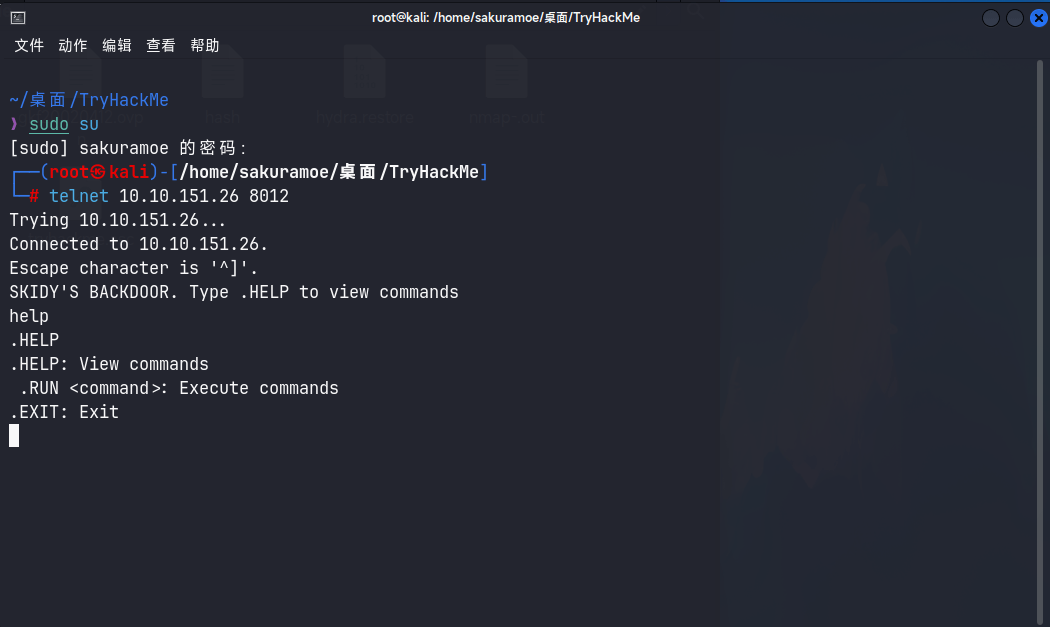The width and height of the screenshot is (1050, 627).
Task: Open the 动作 menu
Action: click(x=73, y=46)
